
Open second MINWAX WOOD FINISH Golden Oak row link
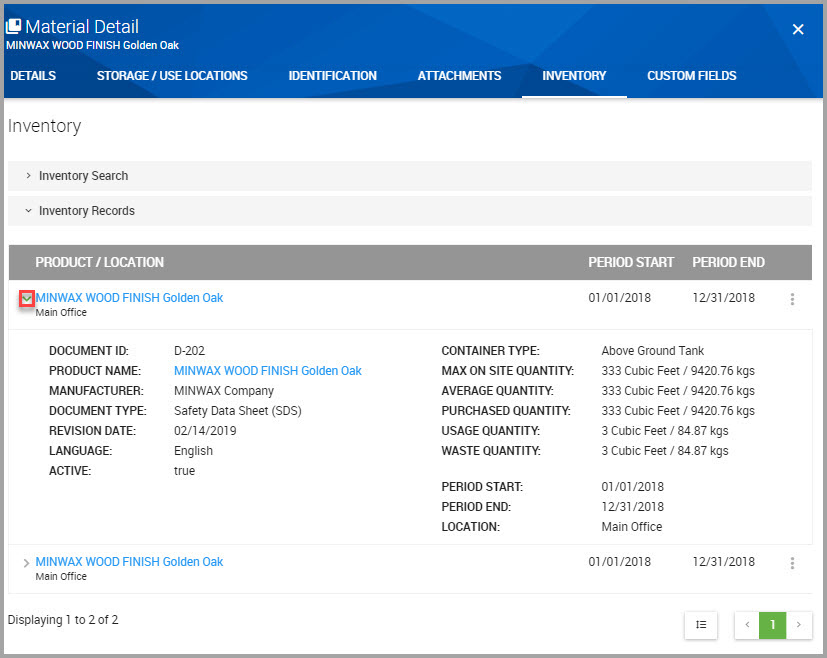point(129,562)
